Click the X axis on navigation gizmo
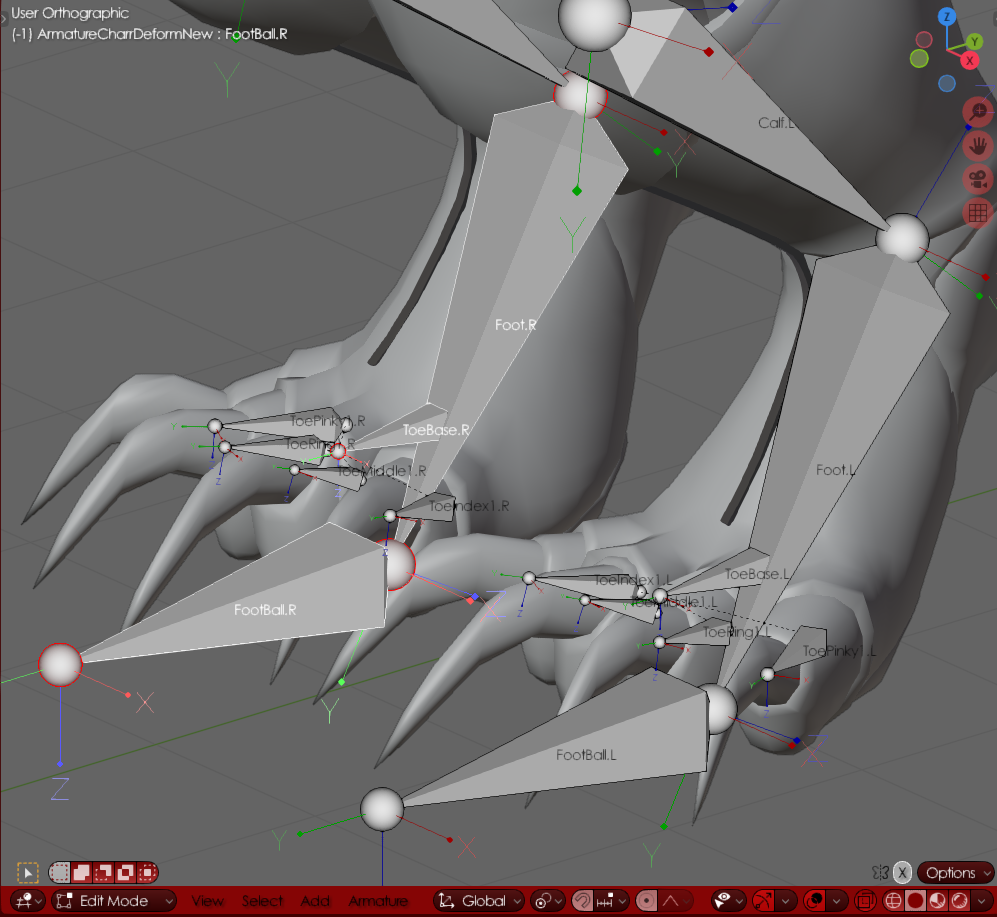The image size is (997, 917). tap(970, 61)
